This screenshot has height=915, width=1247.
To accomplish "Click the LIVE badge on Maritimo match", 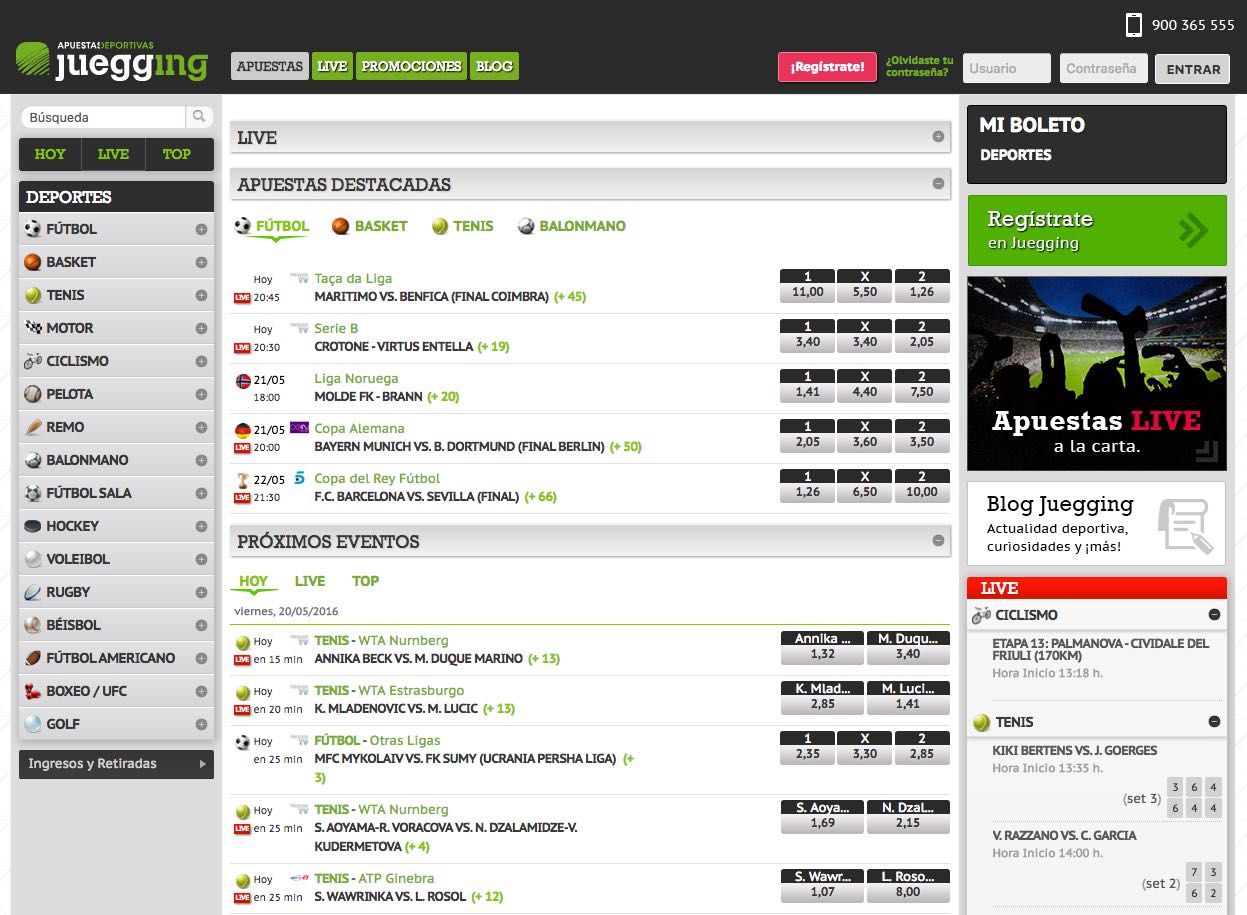I will point(241,297).
